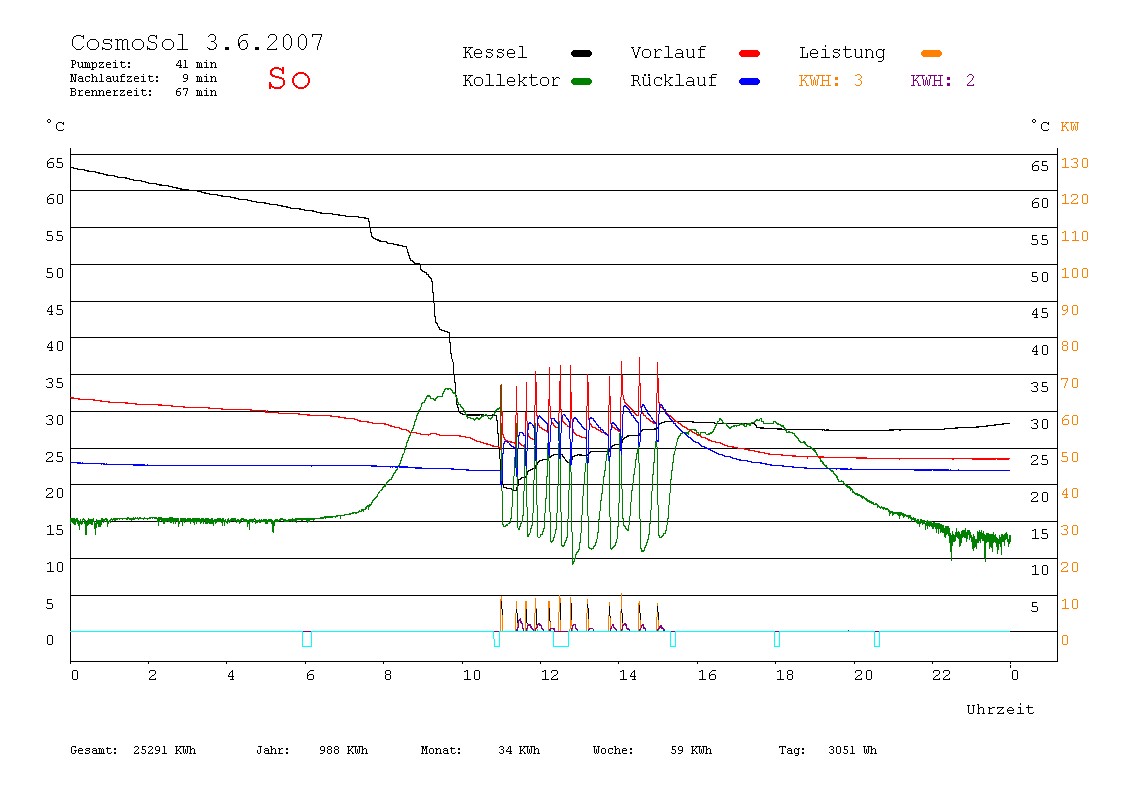Select the "Gesamt:" footer label
This screenshot has width=1148, height=812.
tap(94, 750)
